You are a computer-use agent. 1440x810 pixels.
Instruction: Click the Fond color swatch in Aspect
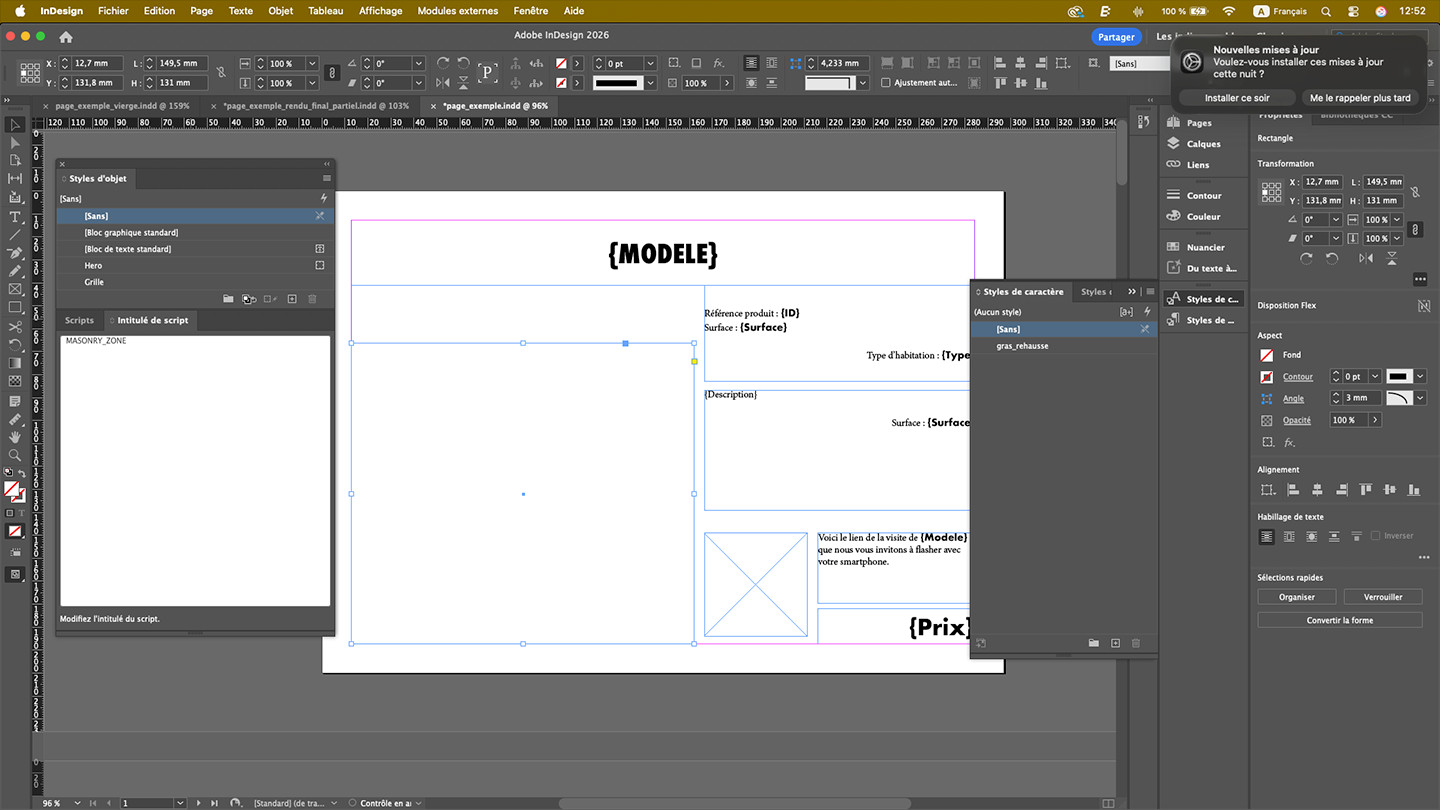click(1267, 355)
